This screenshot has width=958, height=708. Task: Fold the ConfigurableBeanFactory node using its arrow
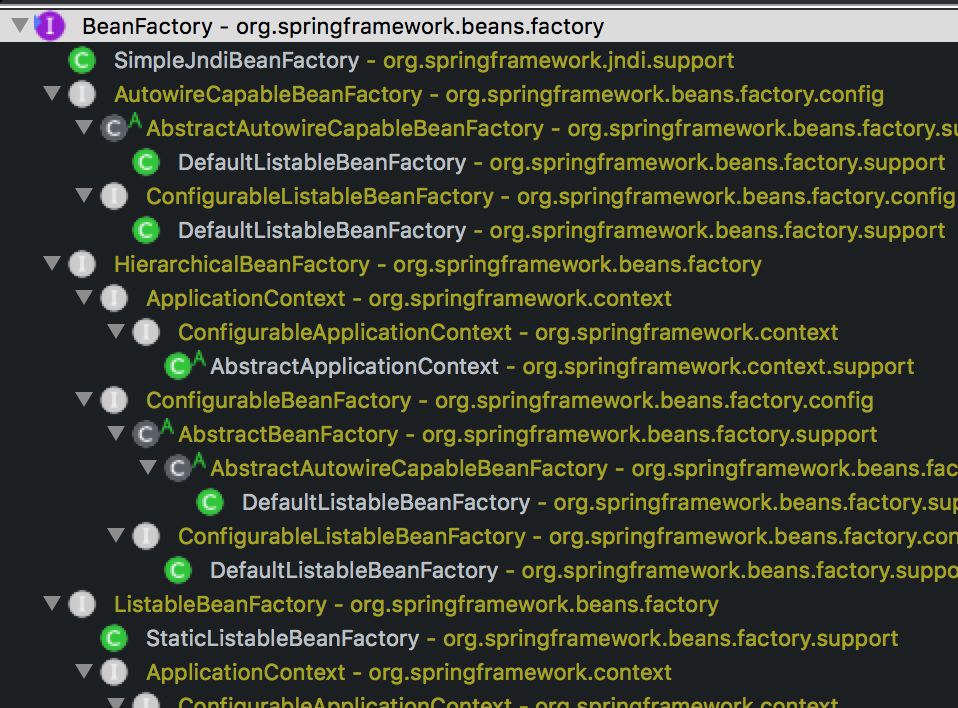click(84, 400)
